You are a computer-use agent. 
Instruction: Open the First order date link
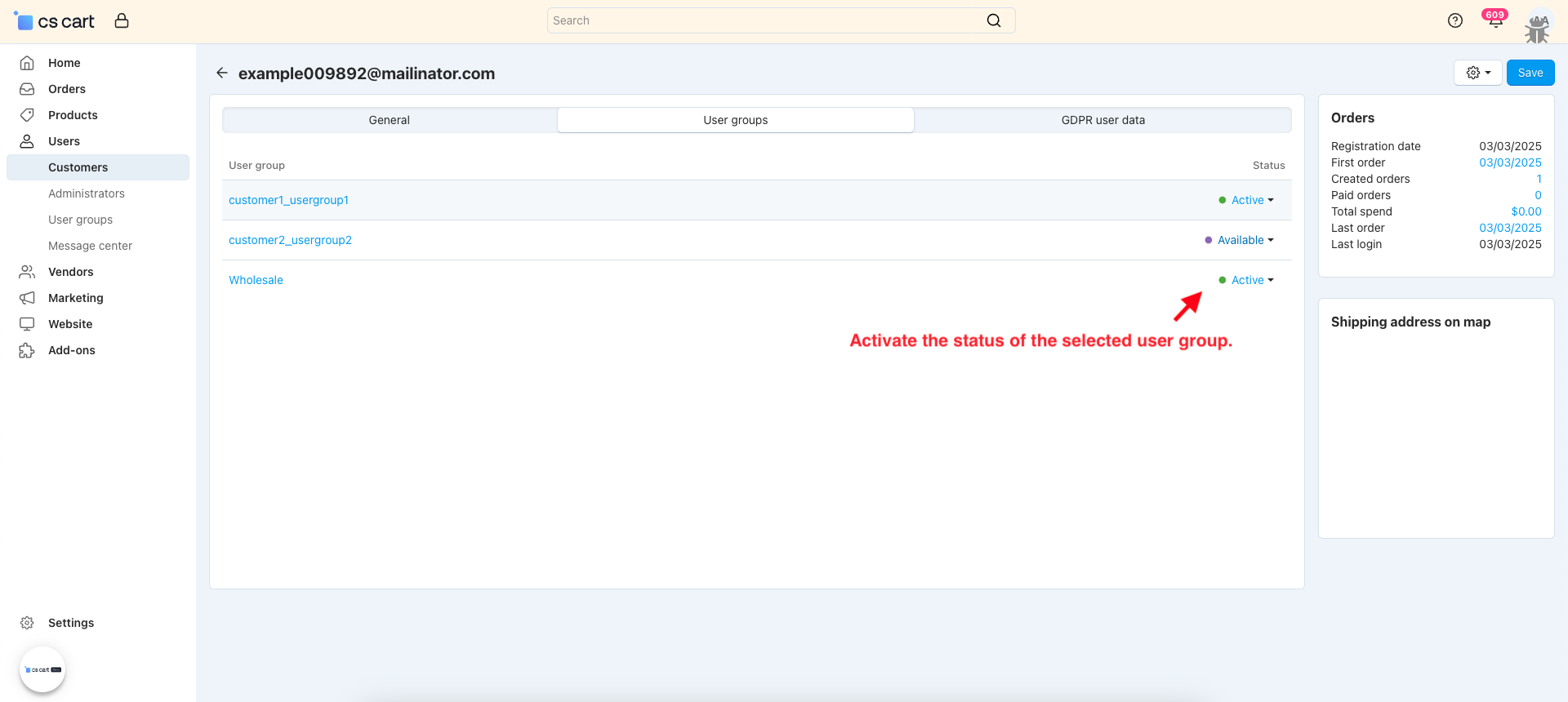pos(1510,162)
